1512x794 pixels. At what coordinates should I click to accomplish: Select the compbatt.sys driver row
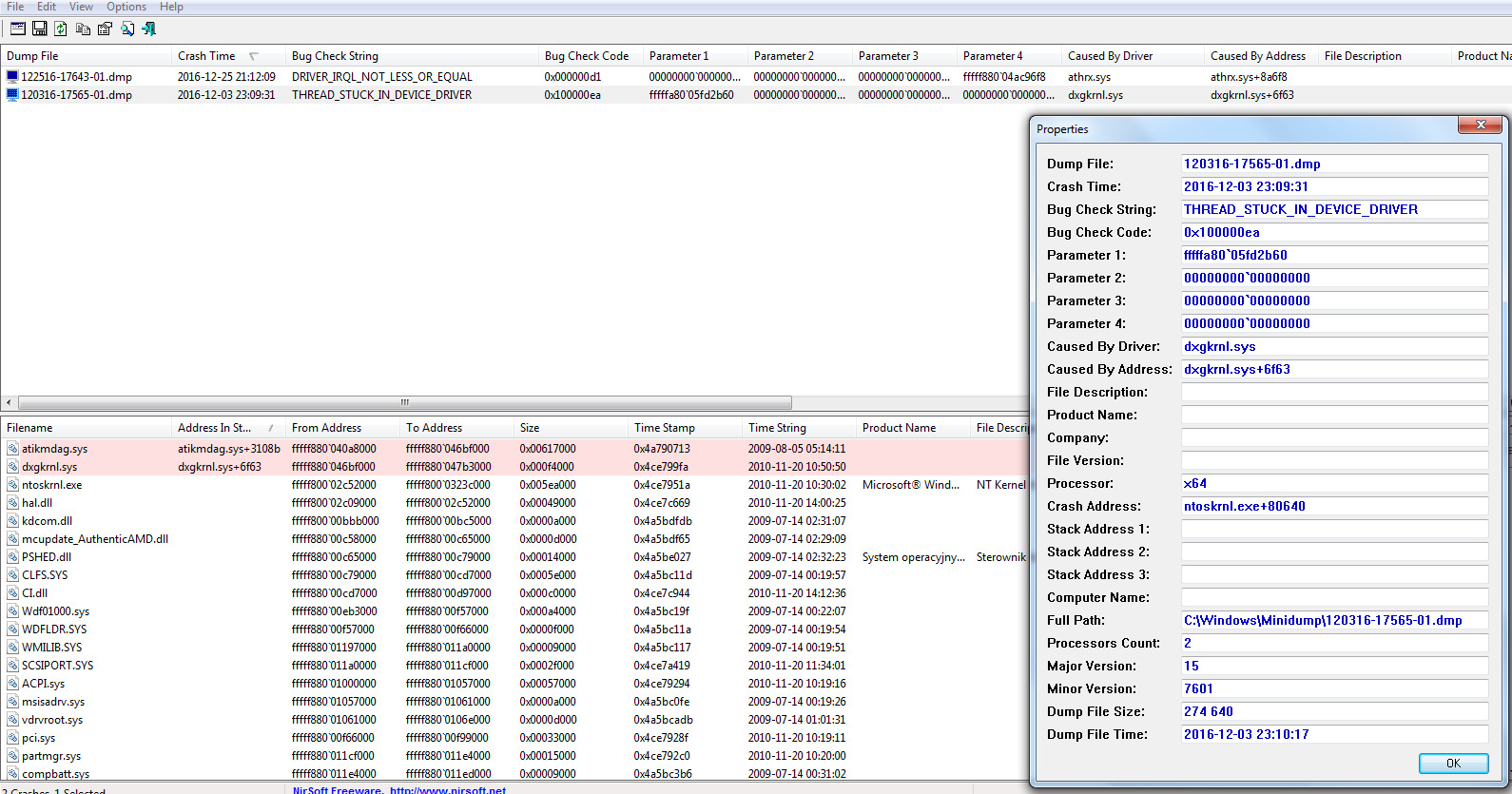coord(514,773)
